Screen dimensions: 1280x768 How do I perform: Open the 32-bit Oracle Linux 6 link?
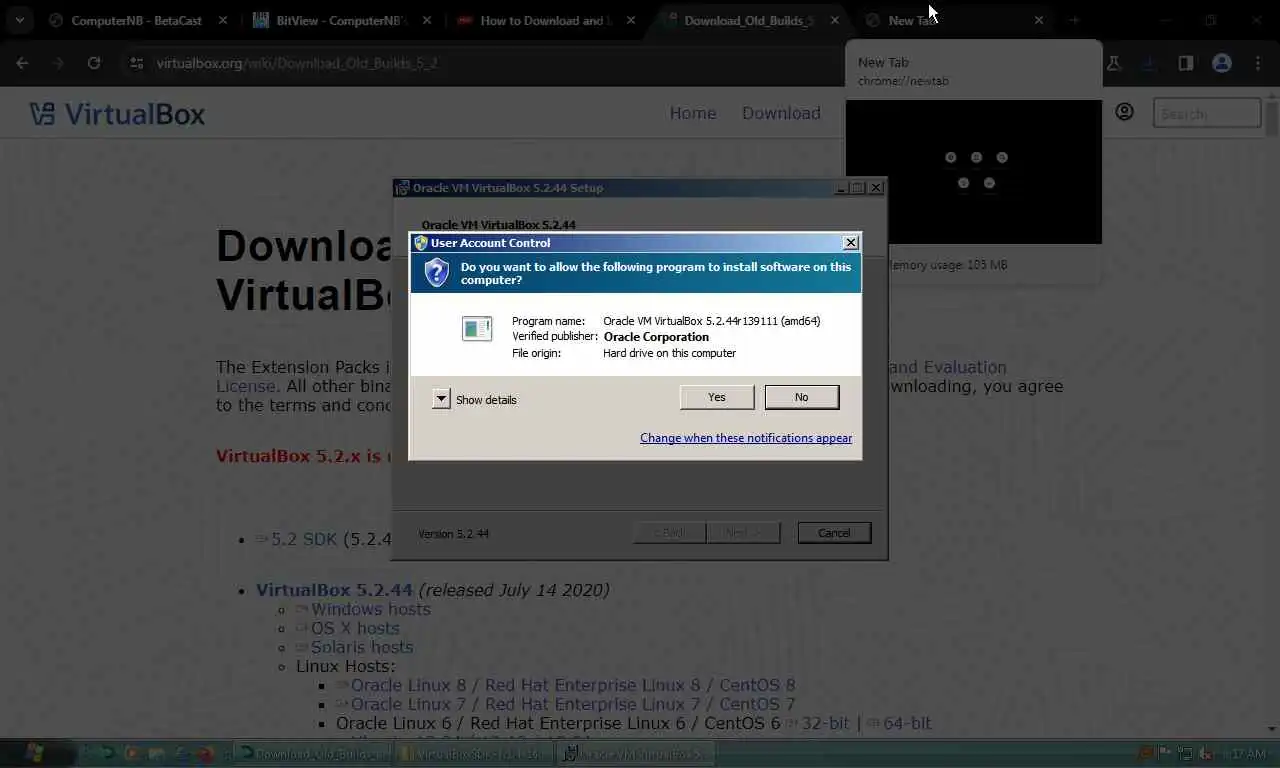point(825,723)
